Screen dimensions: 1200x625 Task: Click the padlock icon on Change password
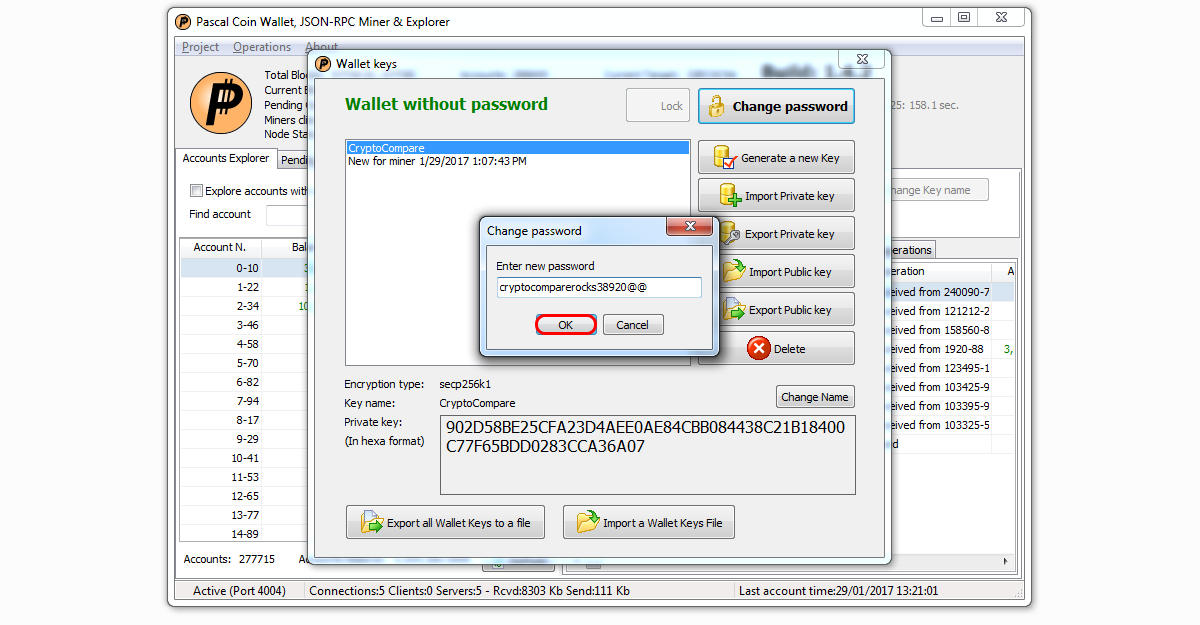pos(716,106)
